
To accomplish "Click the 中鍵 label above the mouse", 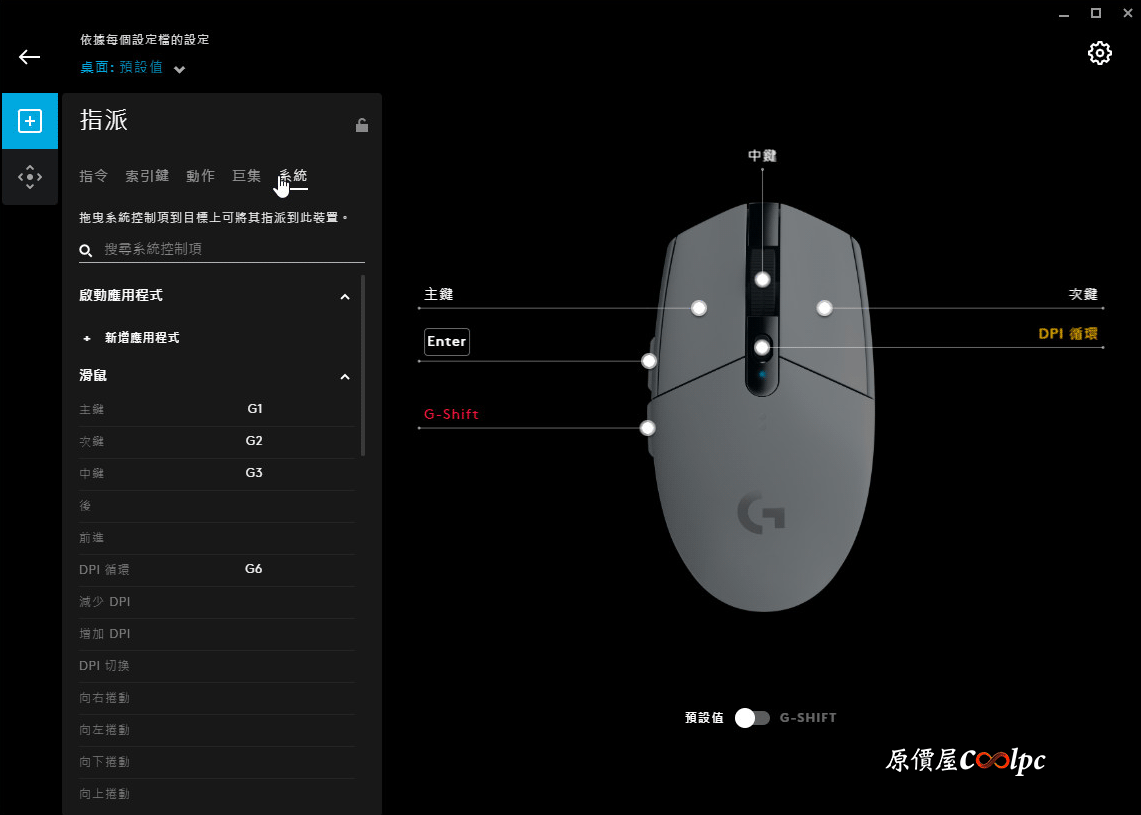I will click(762, 156).
